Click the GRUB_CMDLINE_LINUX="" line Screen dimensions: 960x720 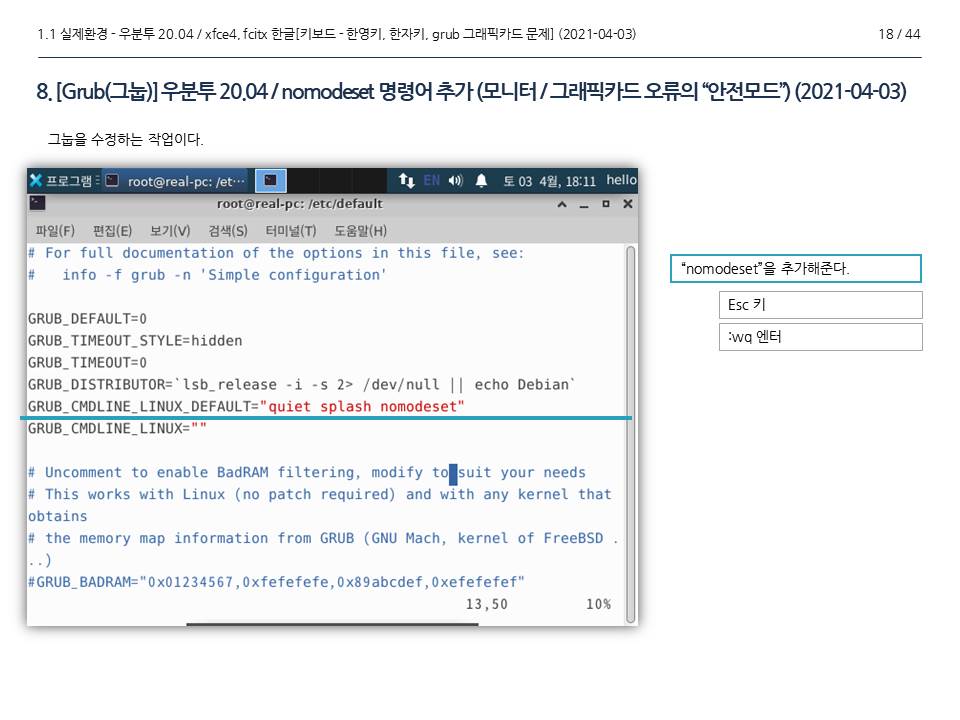(x=117, y=429)
